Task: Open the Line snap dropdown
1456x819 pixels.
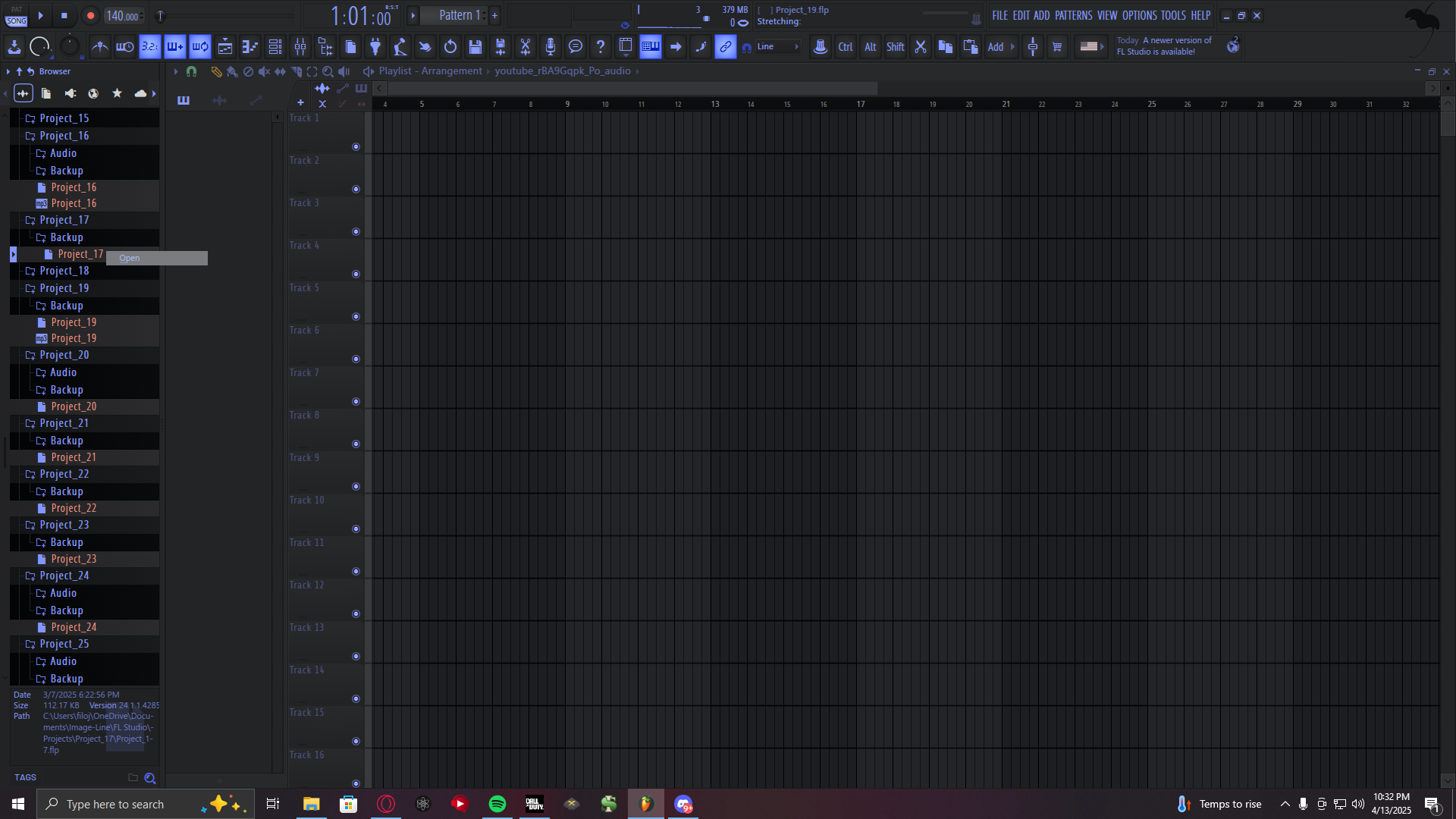Action: pos(778,47)
